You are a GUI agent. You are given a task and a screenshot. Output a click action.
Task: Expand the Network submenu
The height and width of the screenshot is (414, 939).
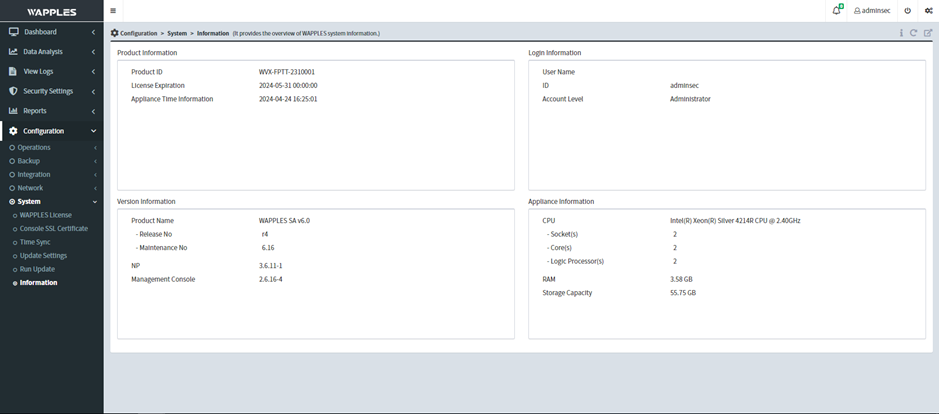[30, 188]
